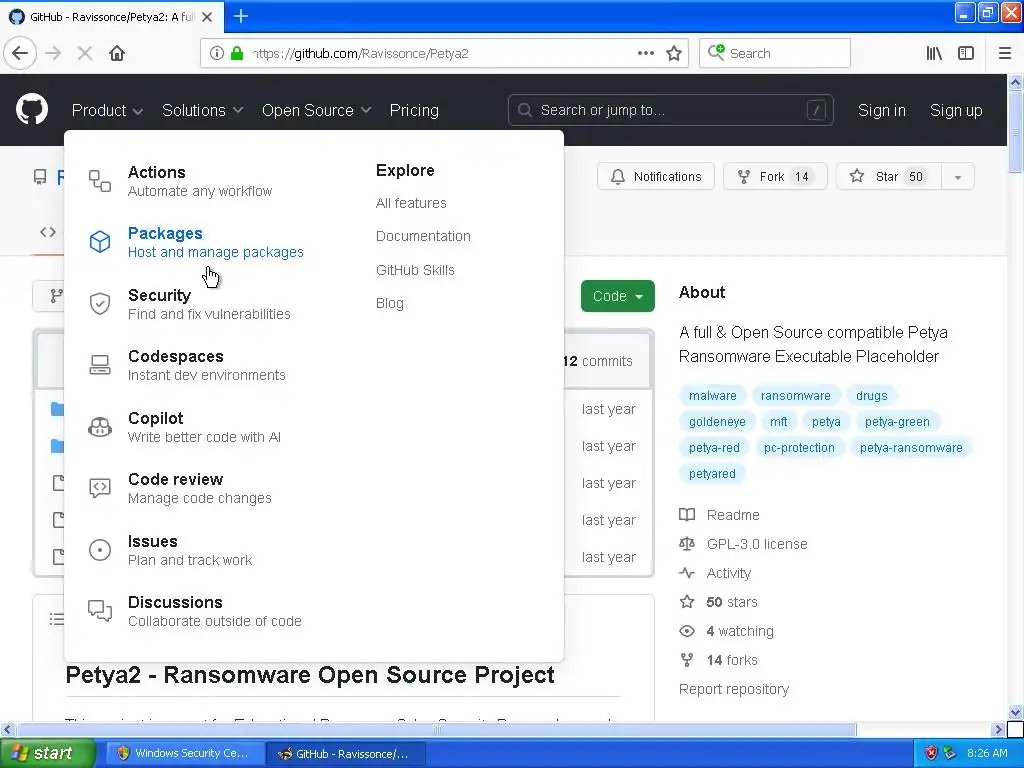Open the Windows Start button
This screenshot has height=768, width=1024.
(x=48, y=753)
